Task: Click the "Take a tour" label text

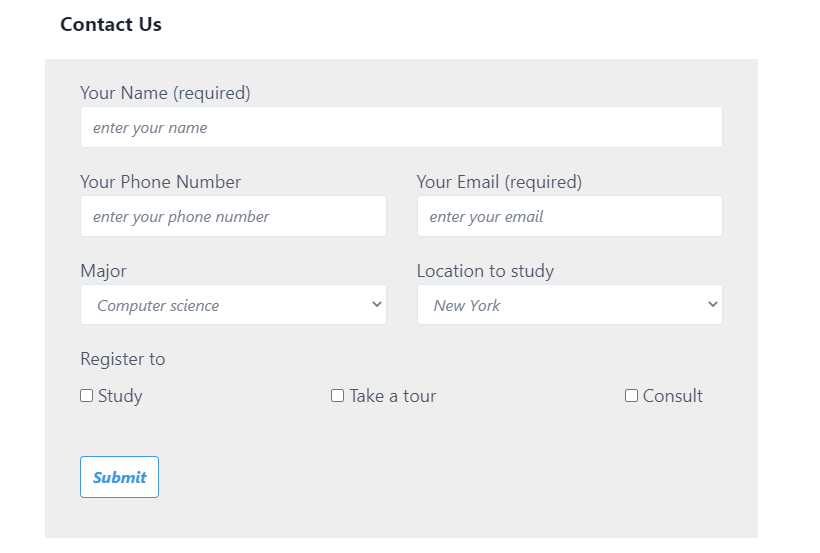Action: [393, 396]
